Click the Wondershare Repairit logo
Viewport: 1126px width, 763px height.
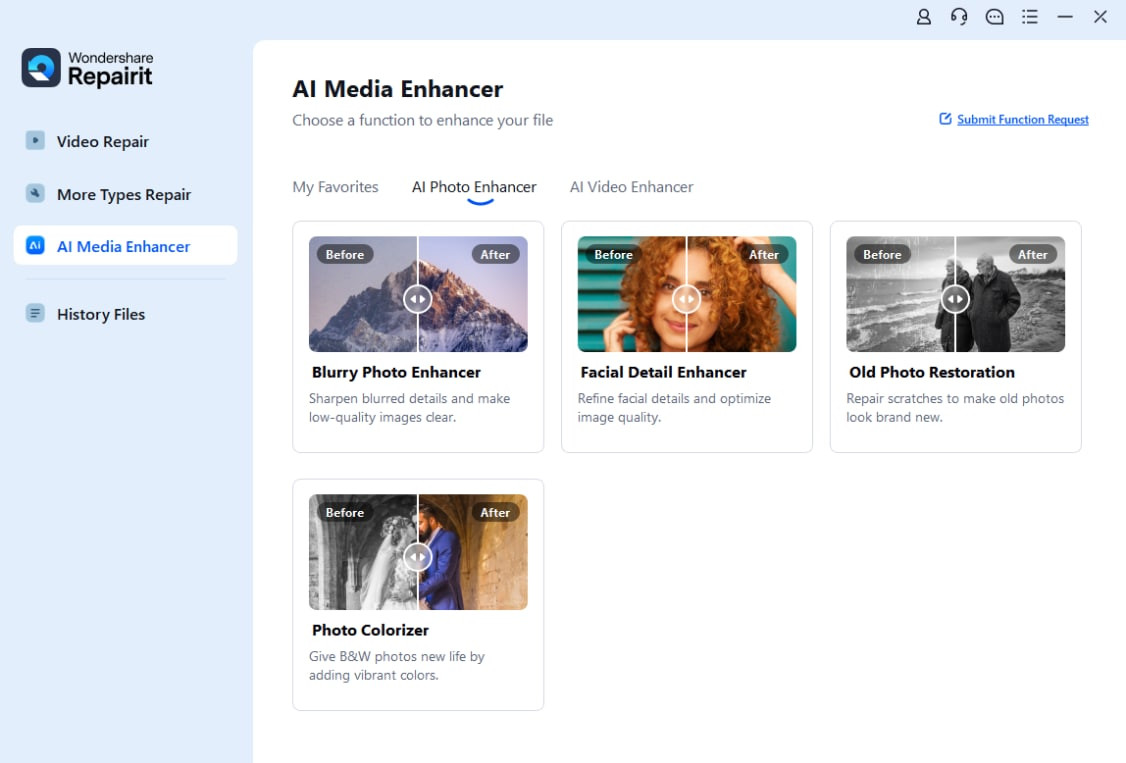(88, 68)
